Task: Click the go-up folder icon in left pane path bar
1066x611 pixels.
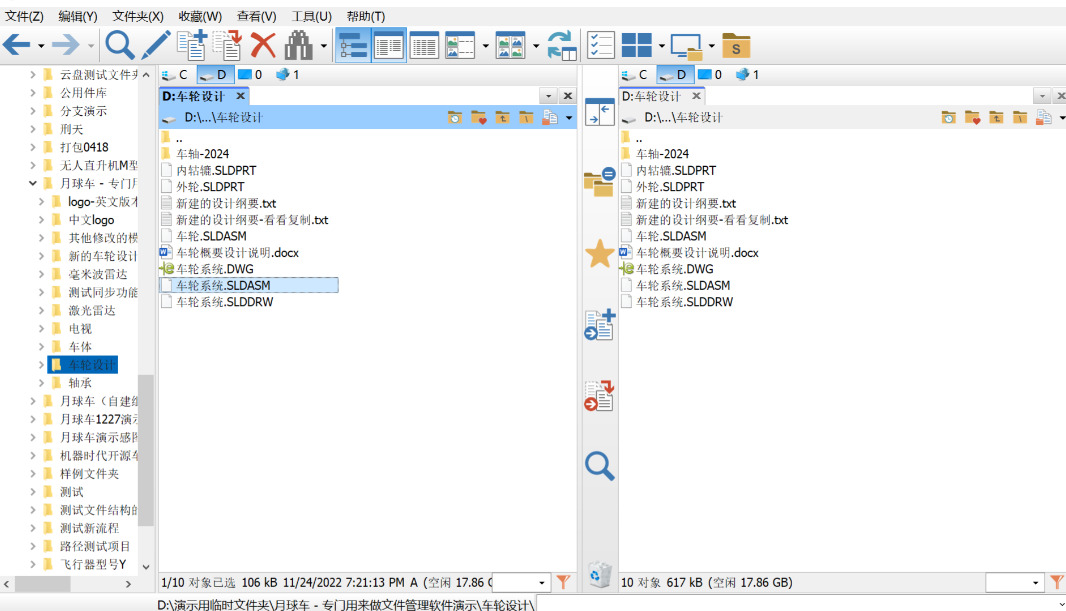Action: tap(502, 118)
